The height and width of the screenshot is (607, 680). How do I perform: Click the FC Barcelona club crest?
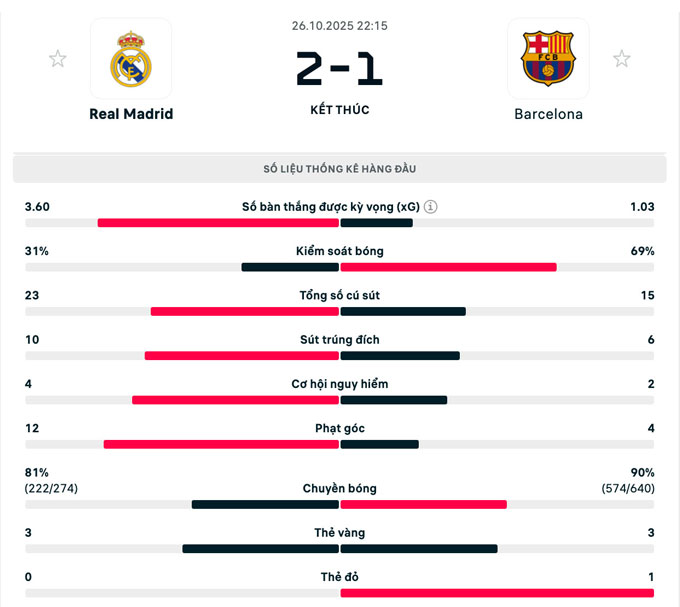coord(548,59)
